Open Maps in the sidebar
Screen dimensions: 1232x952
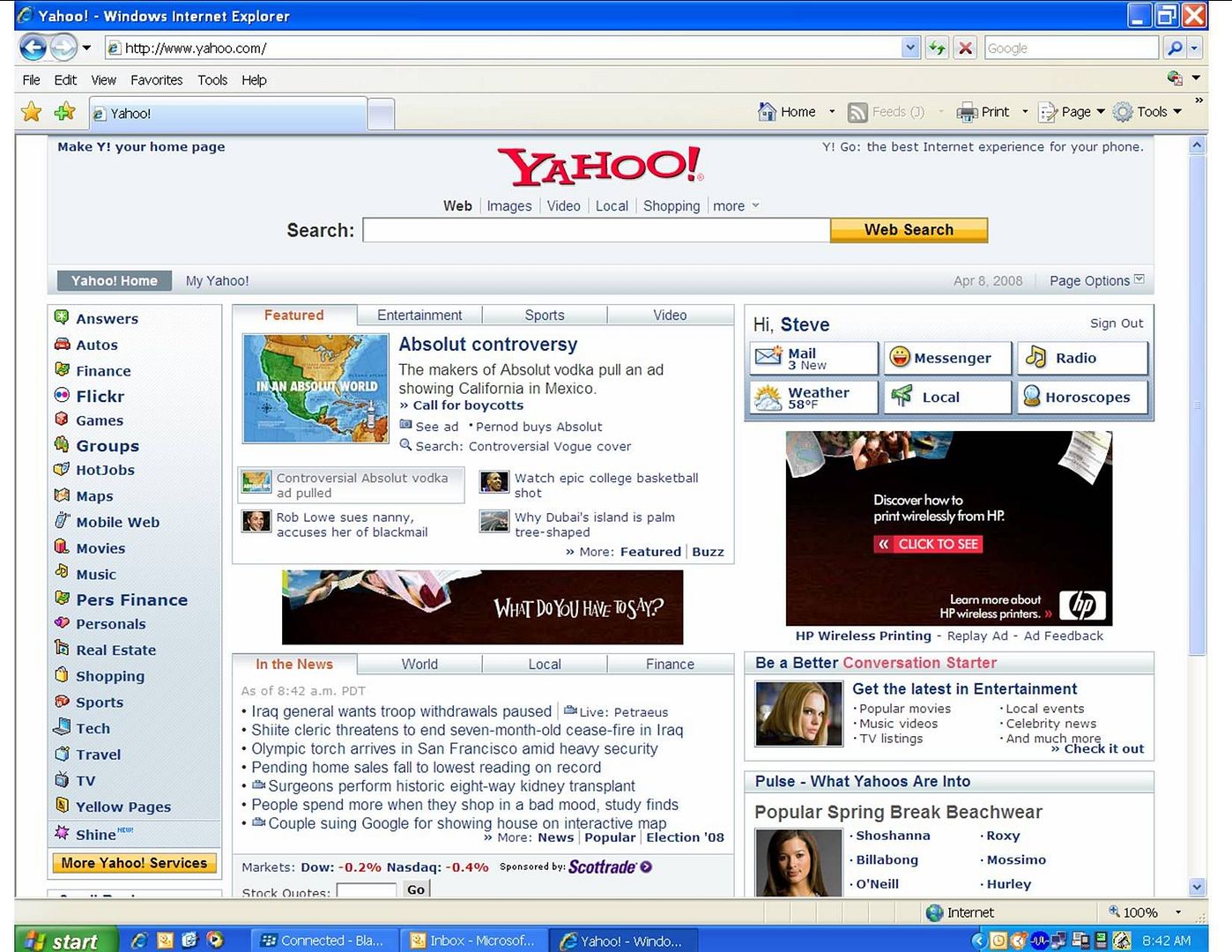coord(93,496)
